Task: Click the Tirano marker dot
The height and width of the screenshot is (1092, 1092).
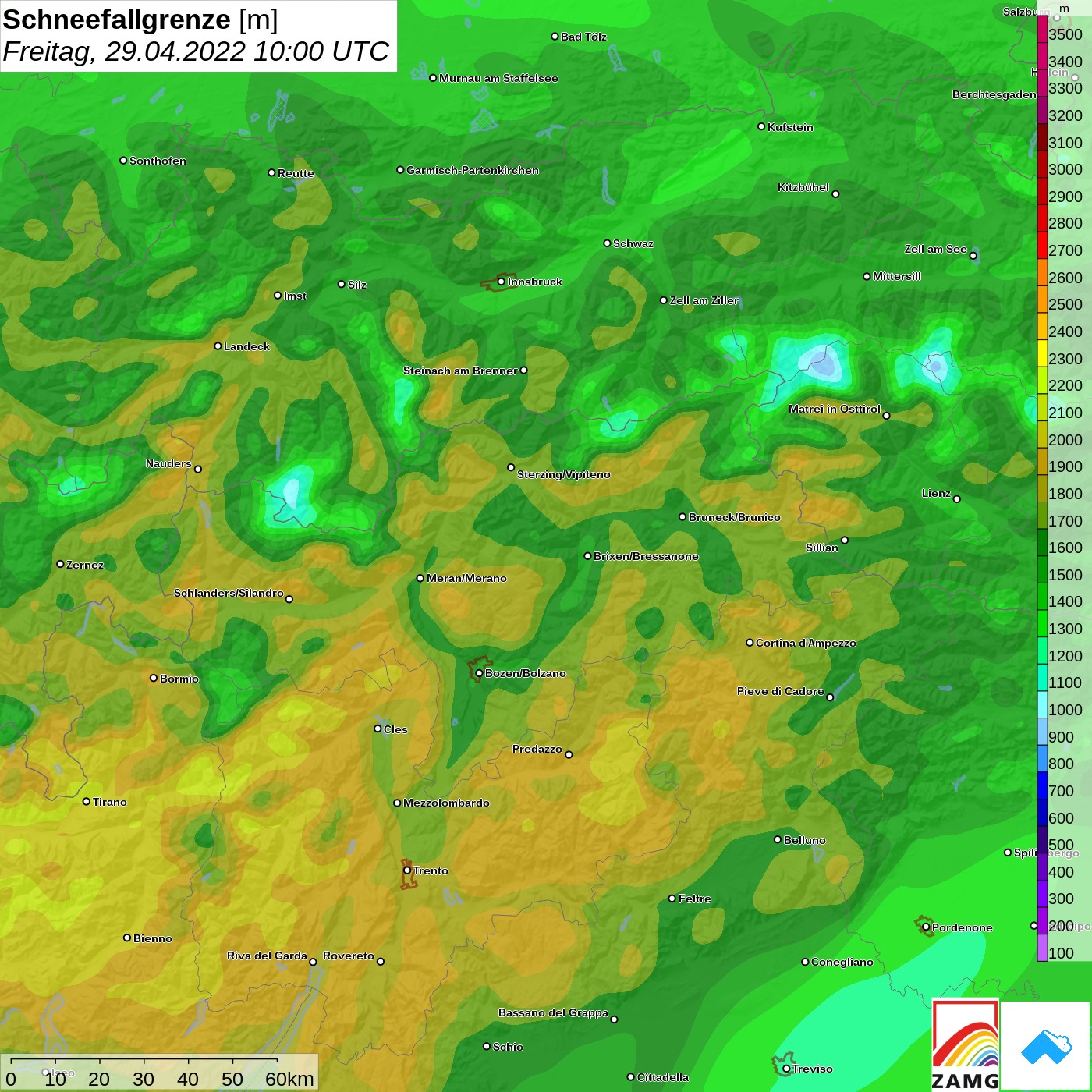Action: click(87, 801)
